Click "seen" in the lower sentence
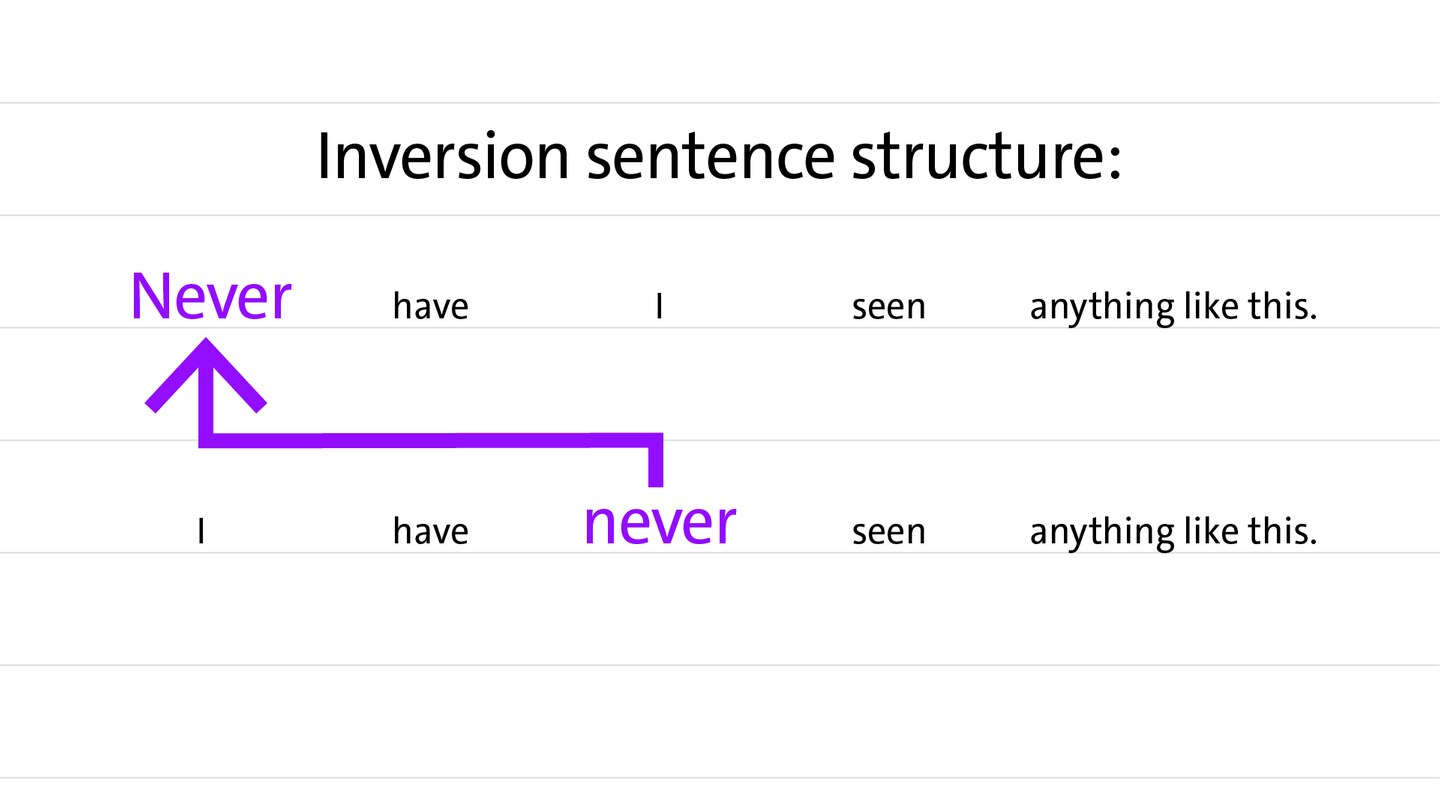This screenshot has height=810, width=1440. pos(888,531)
